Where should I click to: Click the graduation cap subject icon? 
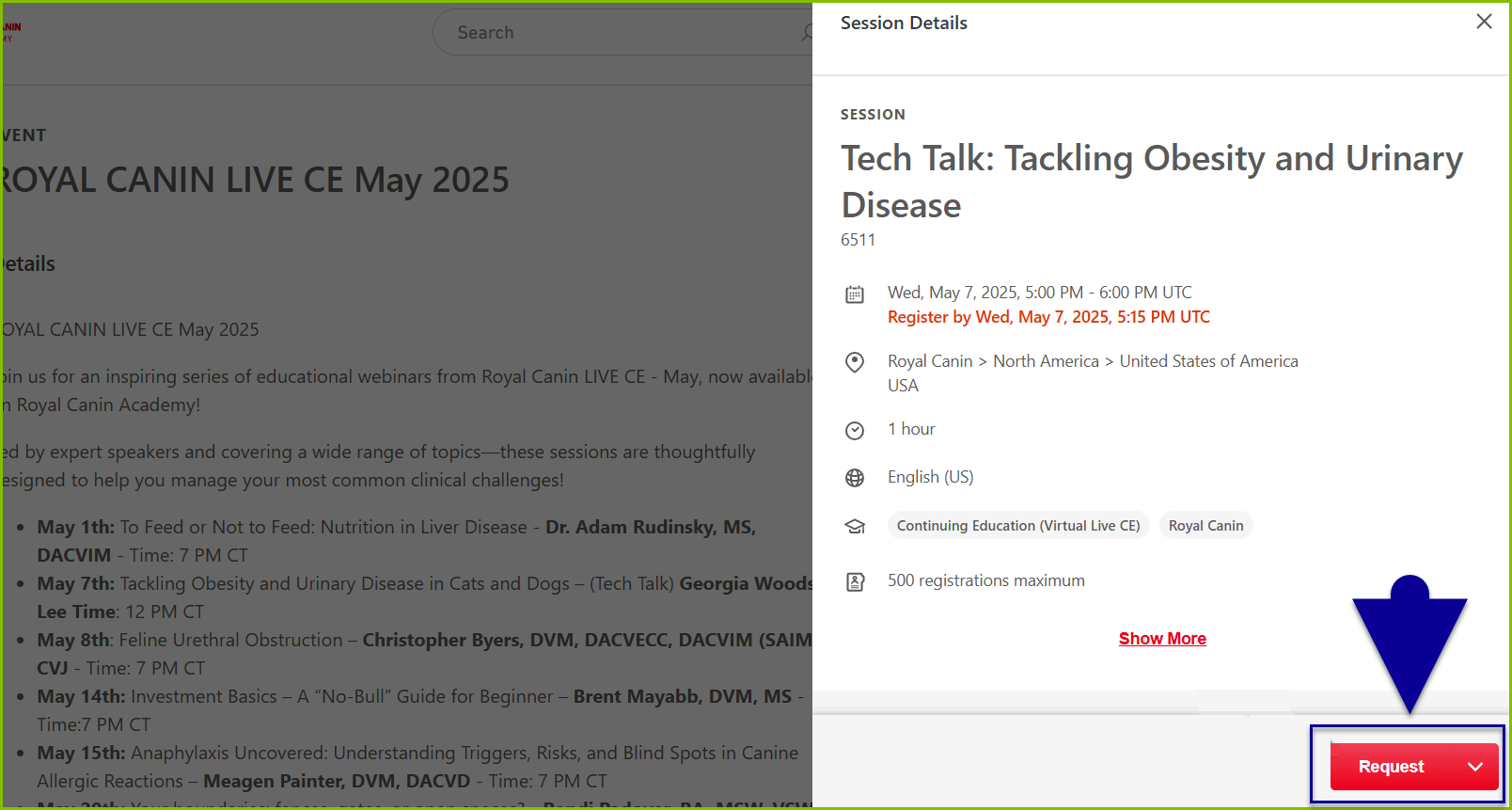coord(855,527)
